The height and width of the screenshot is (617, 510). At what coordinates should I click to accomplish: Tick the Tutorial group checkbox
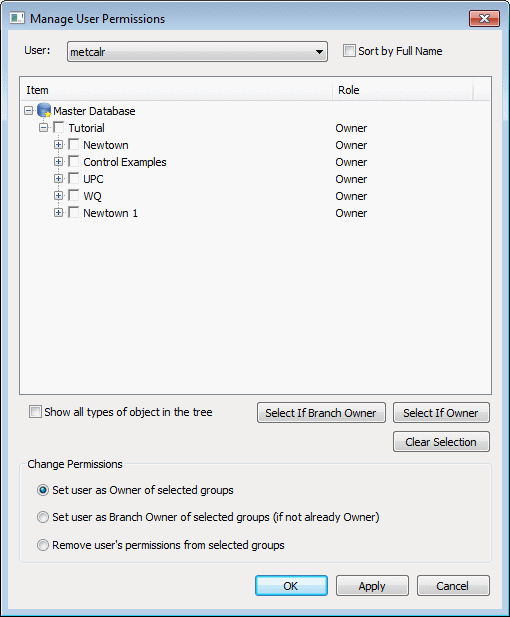tap(59, 127)
